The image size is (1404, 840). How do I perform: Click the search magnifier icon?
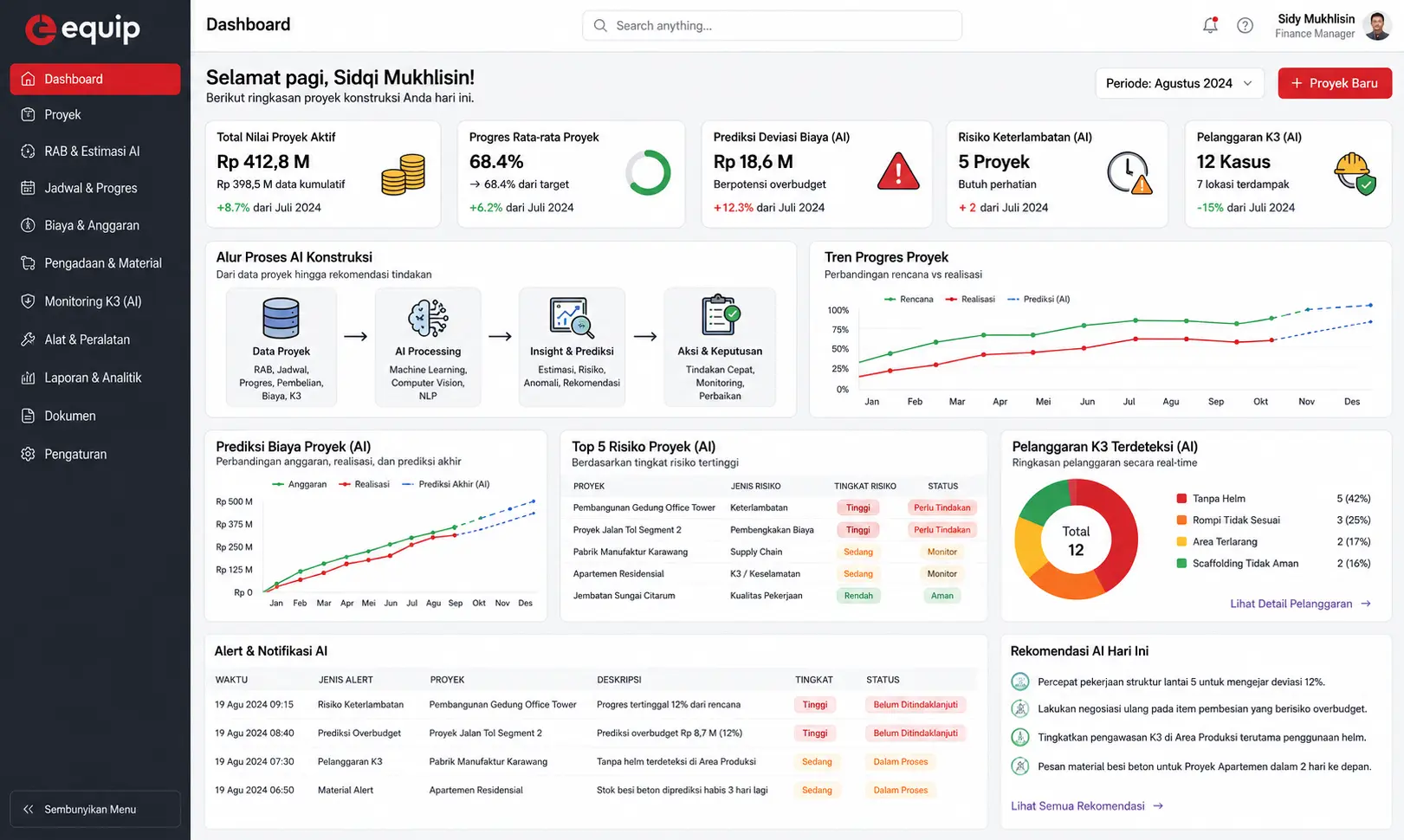600,26
